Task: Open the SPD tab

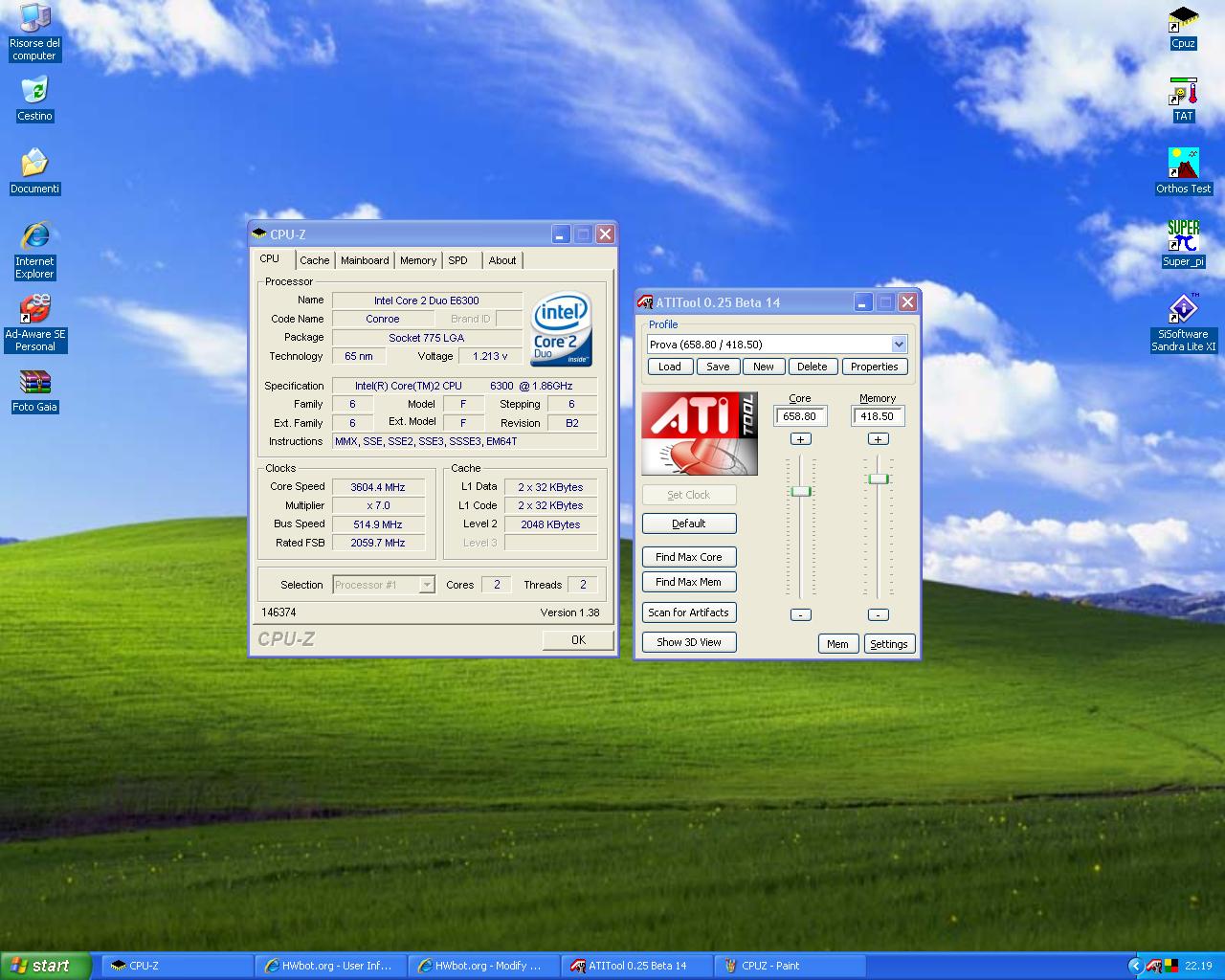Action: [458, 260]
